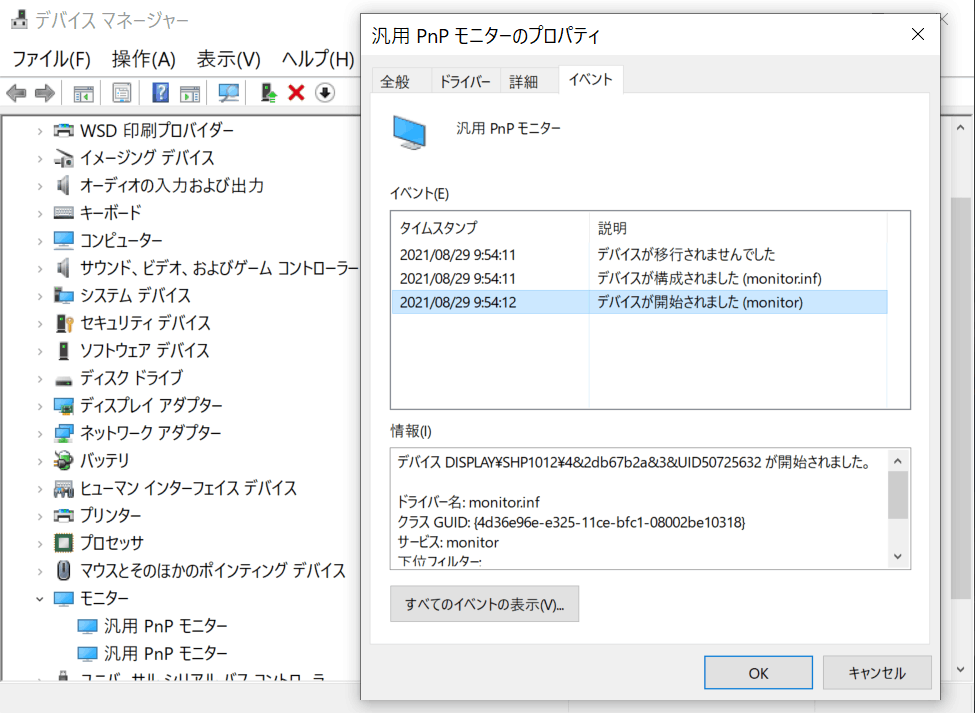Click the ソフトウェア デバイス icon
975x713 pixels.
63,350
